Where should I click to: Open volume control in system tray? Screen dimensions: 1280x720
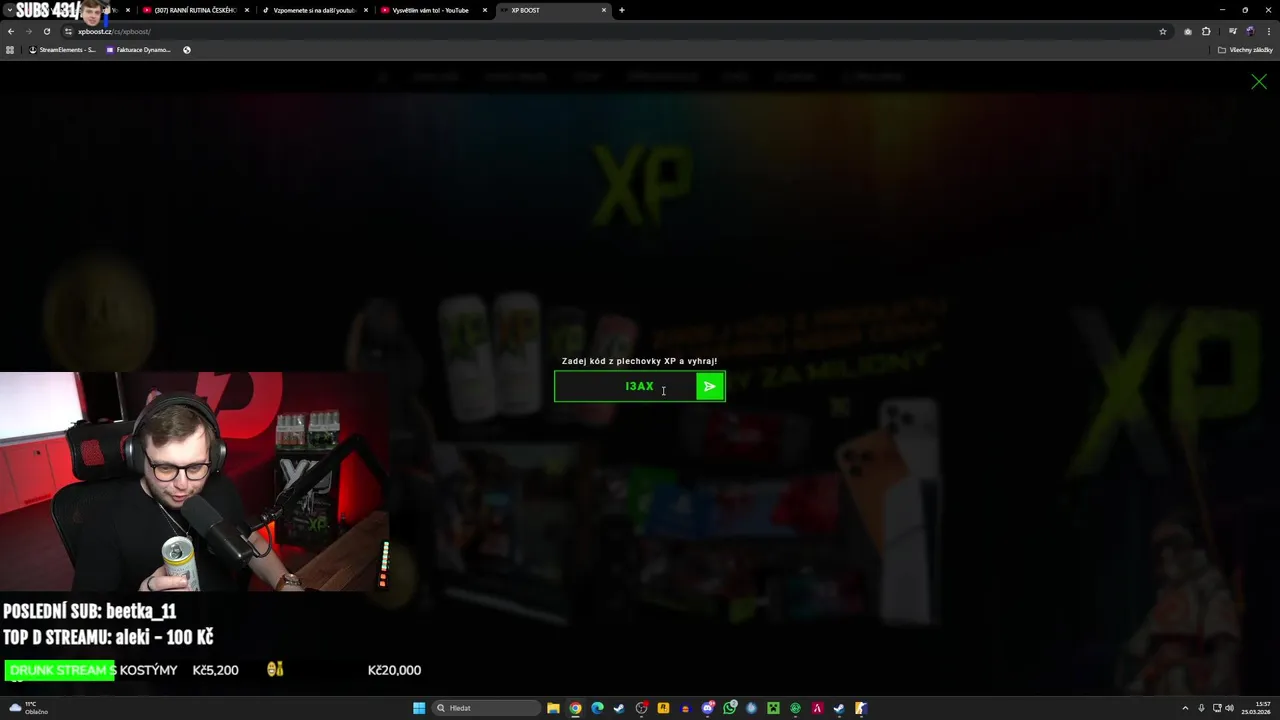pos(1229,708)
